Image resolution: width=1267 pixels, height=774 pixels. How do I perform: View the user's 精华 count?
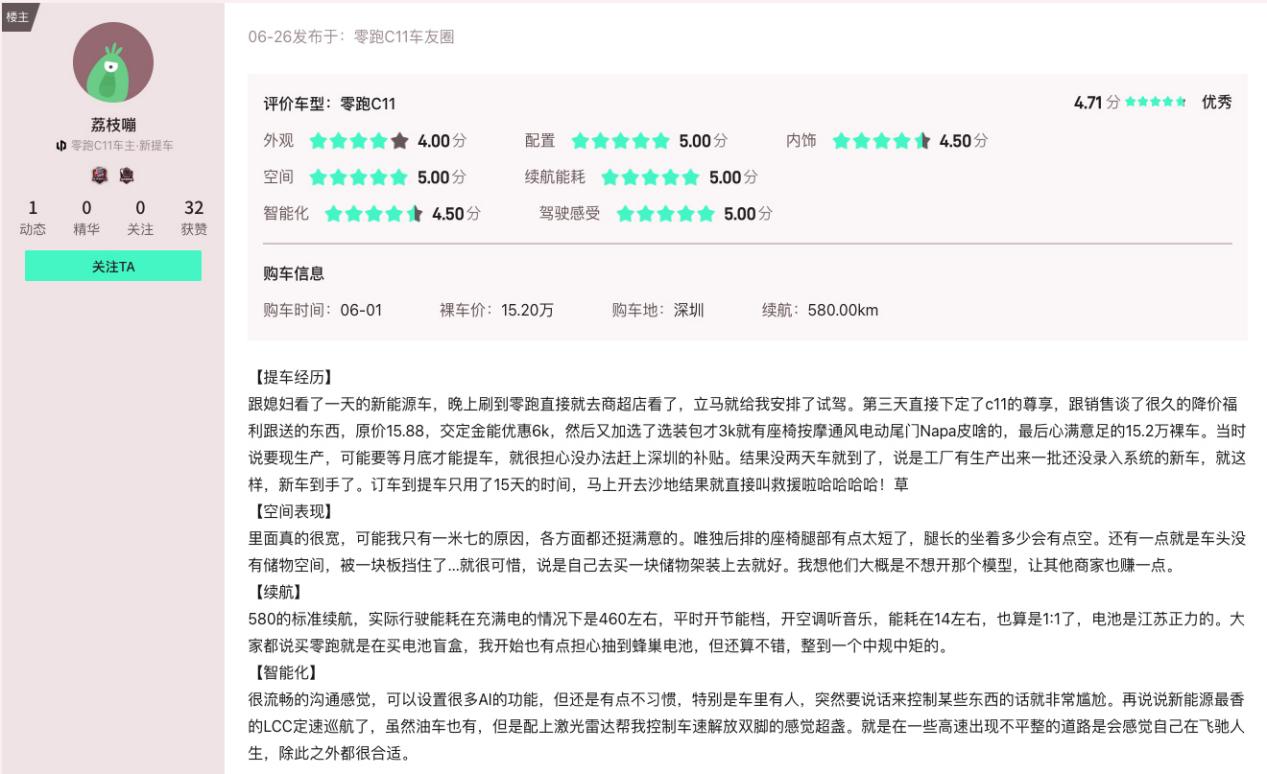[86, 218]
